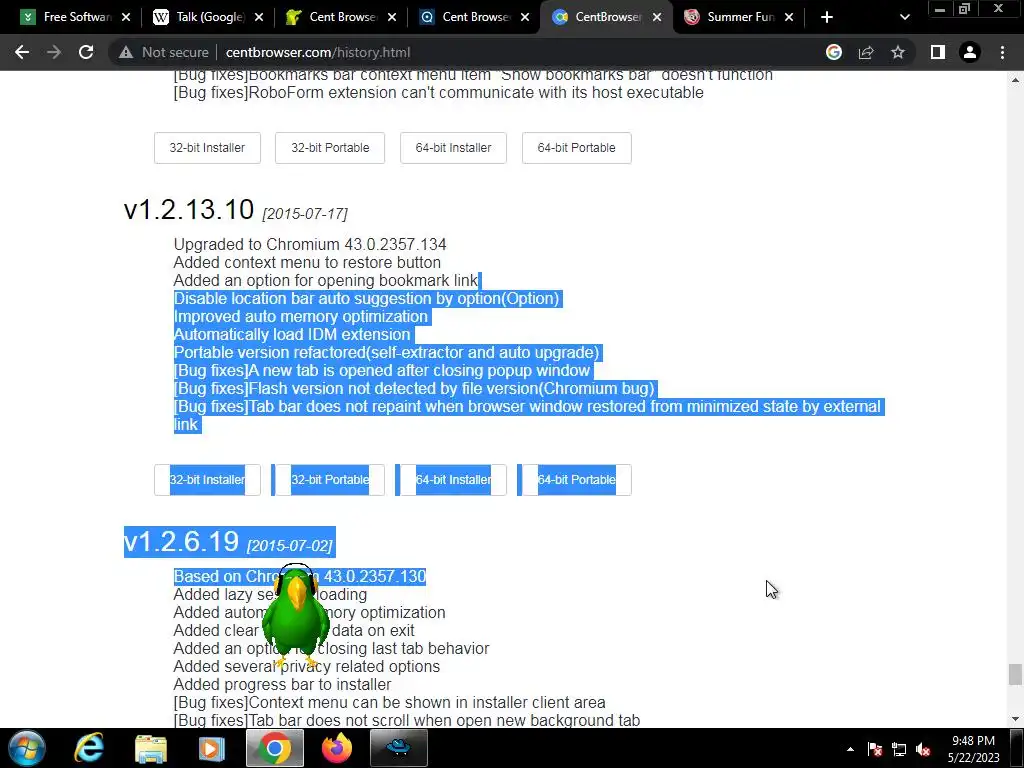This screenshot has width=1024, height=768.
Task: Download highlighted 64-bit Portable for v1.2.13.10
Action: point(577,480)
